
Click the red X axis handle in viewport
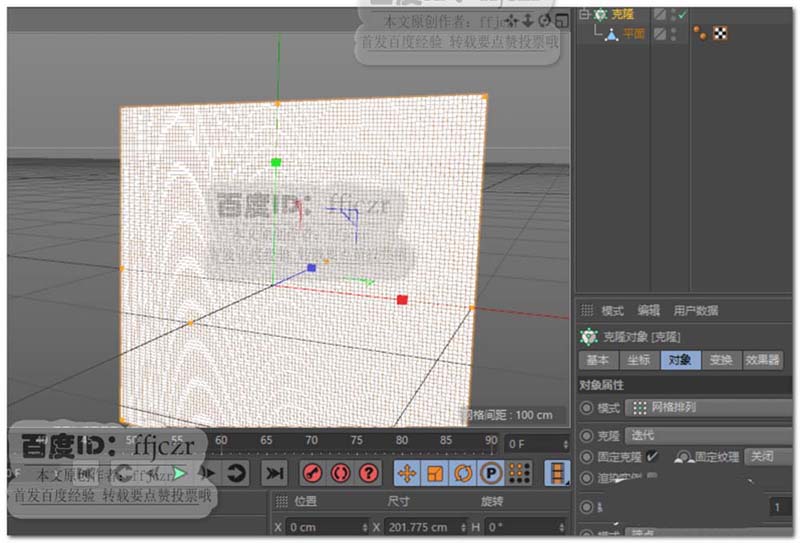[402, 300]
